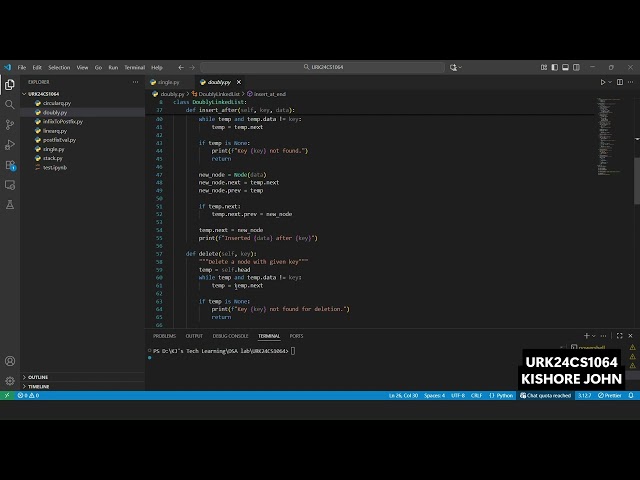Open editor More Actions ellipsis
Screen dimensions: 640x480
coord(631,82)
